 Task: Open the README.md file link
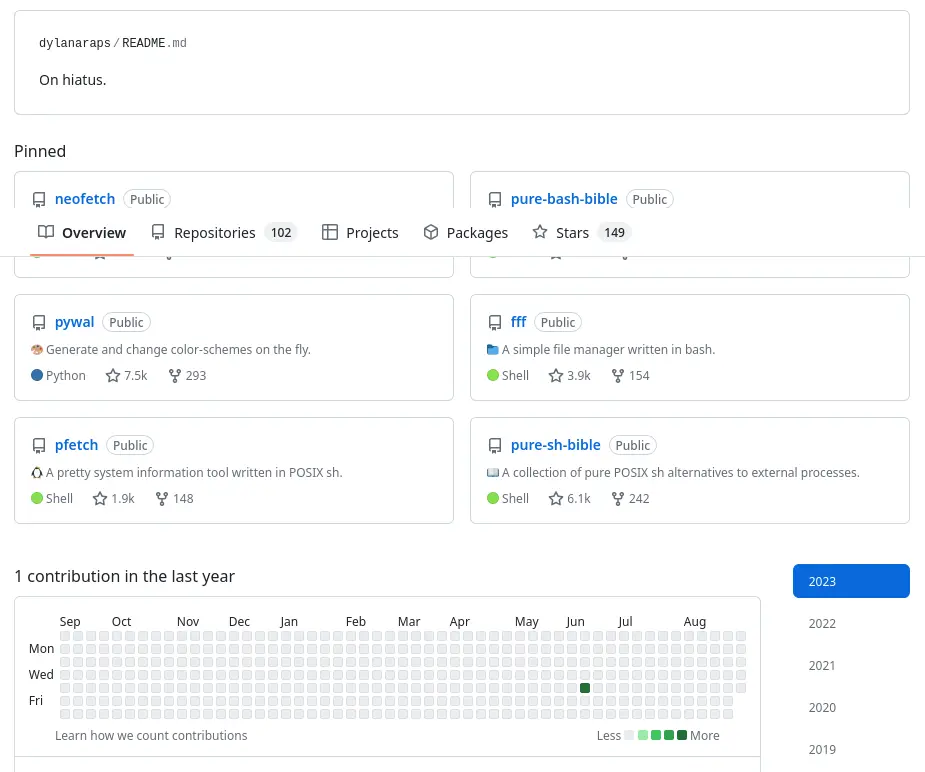(154, 43)
